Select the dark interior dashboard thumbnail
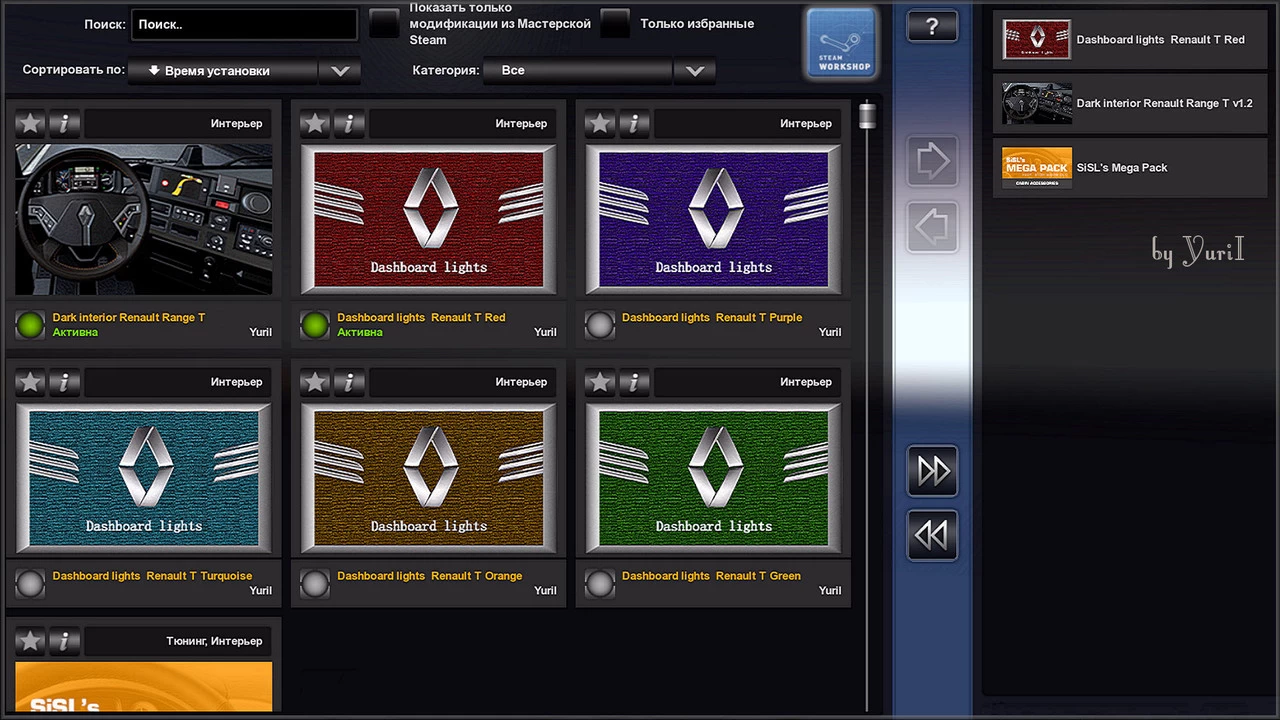 (x=144, y=219)
